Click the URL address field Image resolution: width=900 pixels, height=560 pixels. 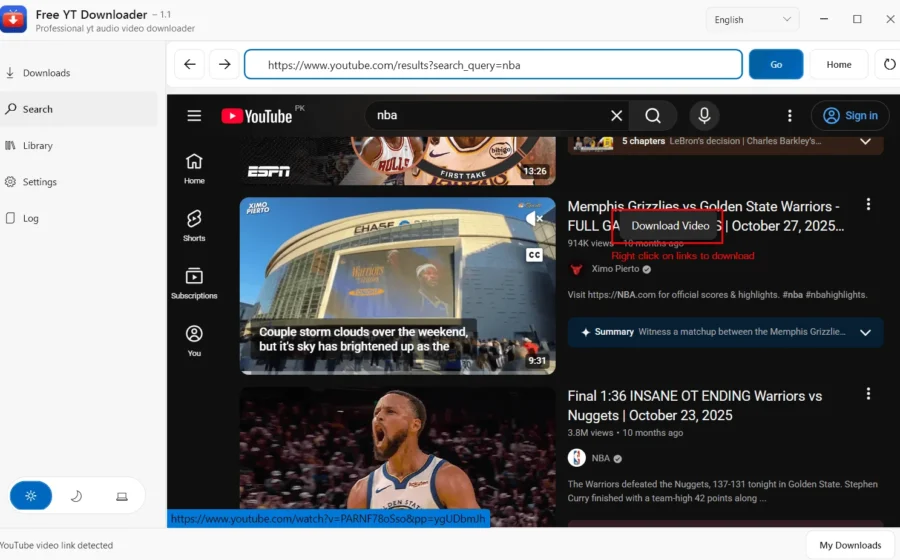pyautogui.click(x=493, y=64)
